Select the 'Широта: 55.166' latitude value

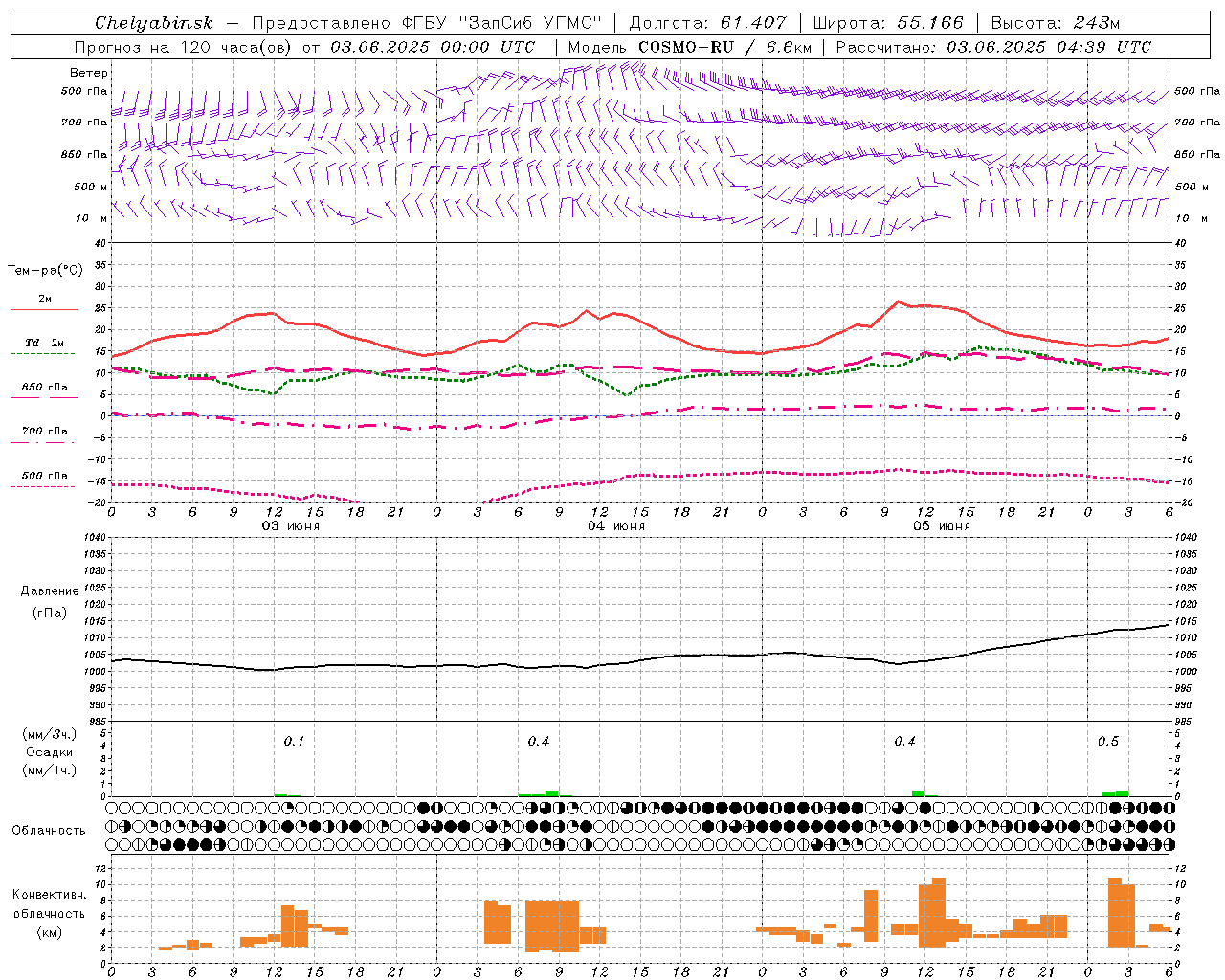click(x=888, y=23)
